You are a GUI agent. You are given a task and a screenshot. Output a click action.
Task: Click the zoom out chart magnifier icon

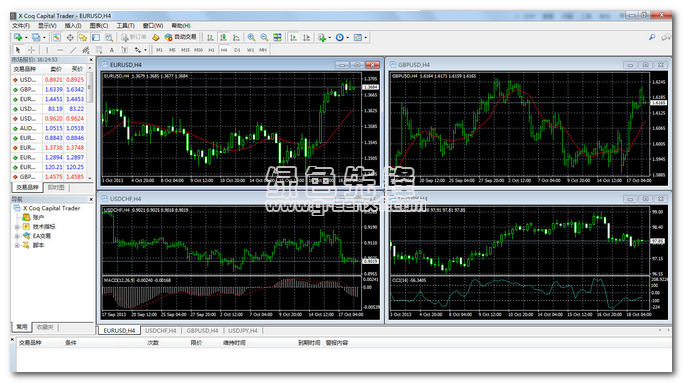[x=264, y=37]
